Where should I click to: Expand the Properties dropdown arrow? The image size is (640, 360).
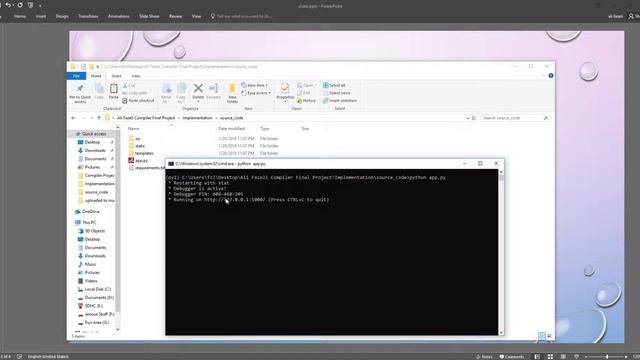285,102
